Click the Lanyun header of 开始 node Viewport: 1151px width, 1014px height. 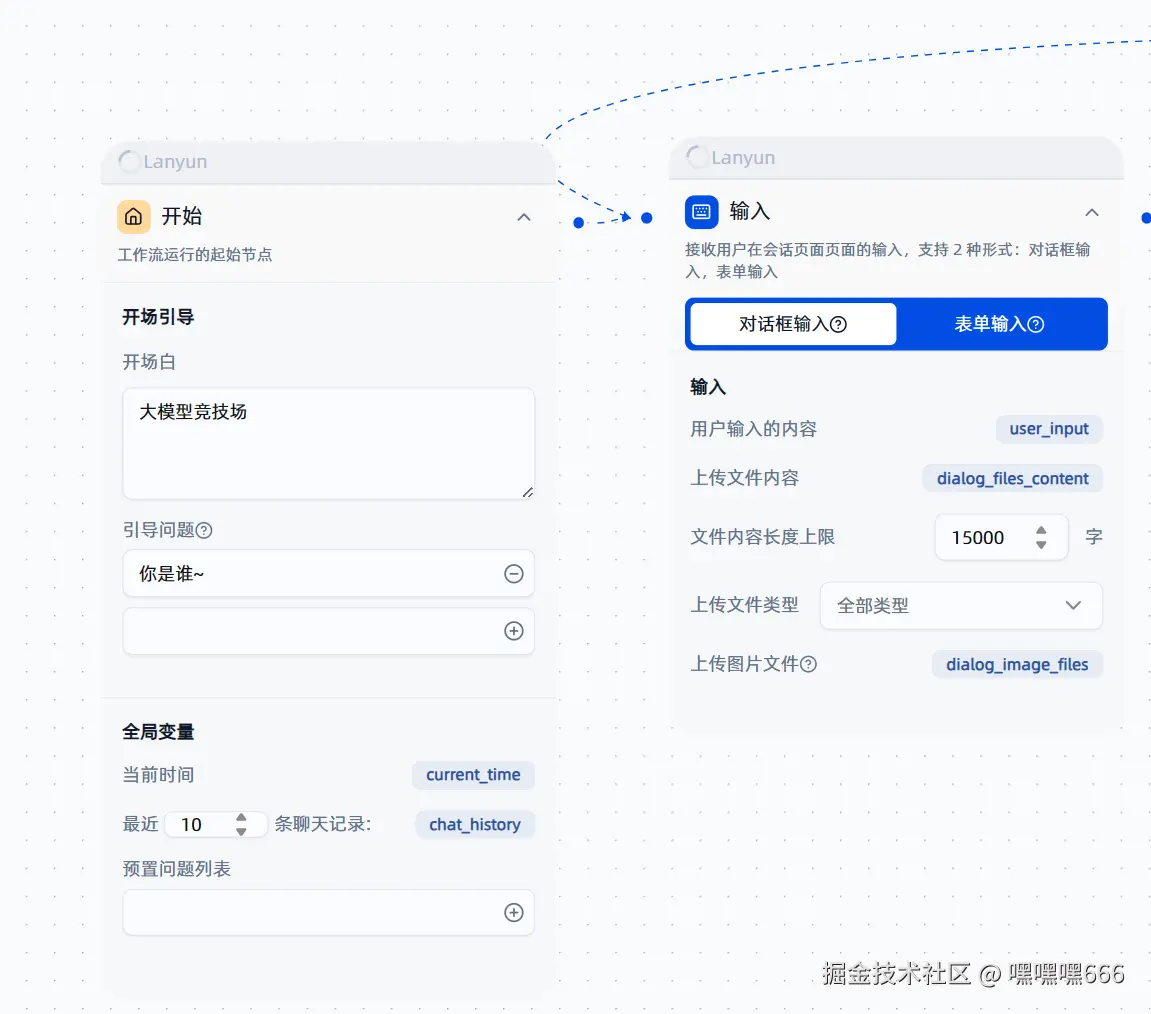pos(328,162)
